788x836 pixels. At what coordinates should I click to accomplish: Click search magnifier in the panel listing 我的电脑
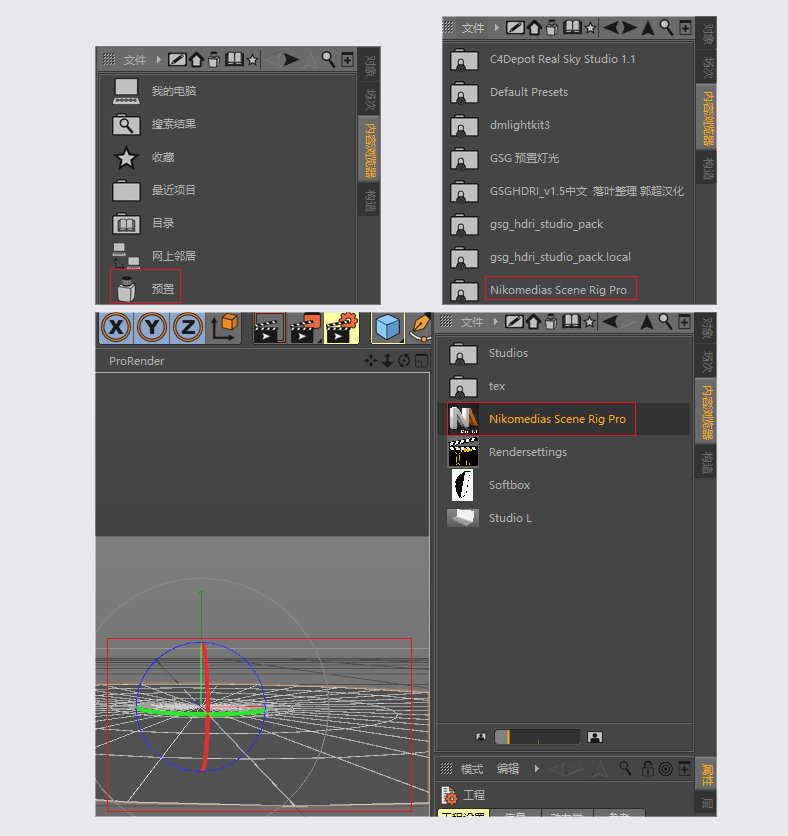(x=328, y=60)
